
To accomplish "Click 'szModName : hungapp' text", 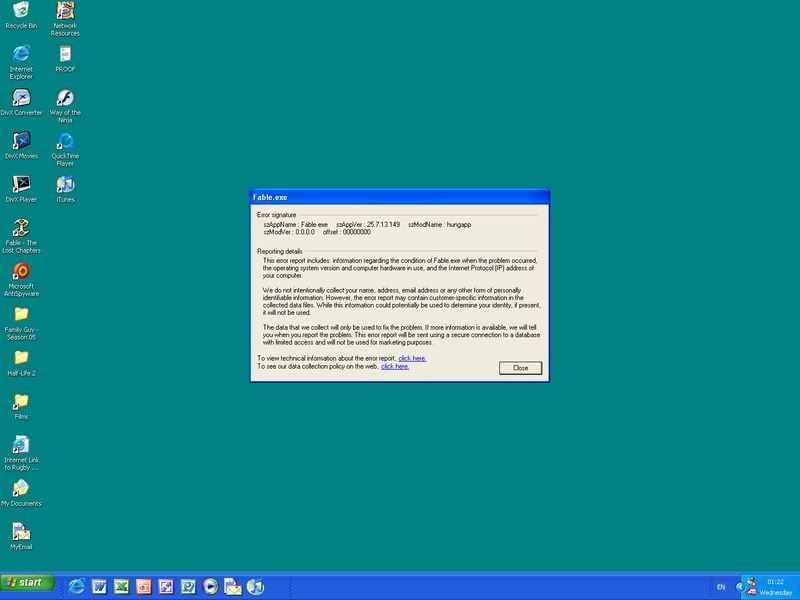I will pyautogui.click(x=439, y=224).
